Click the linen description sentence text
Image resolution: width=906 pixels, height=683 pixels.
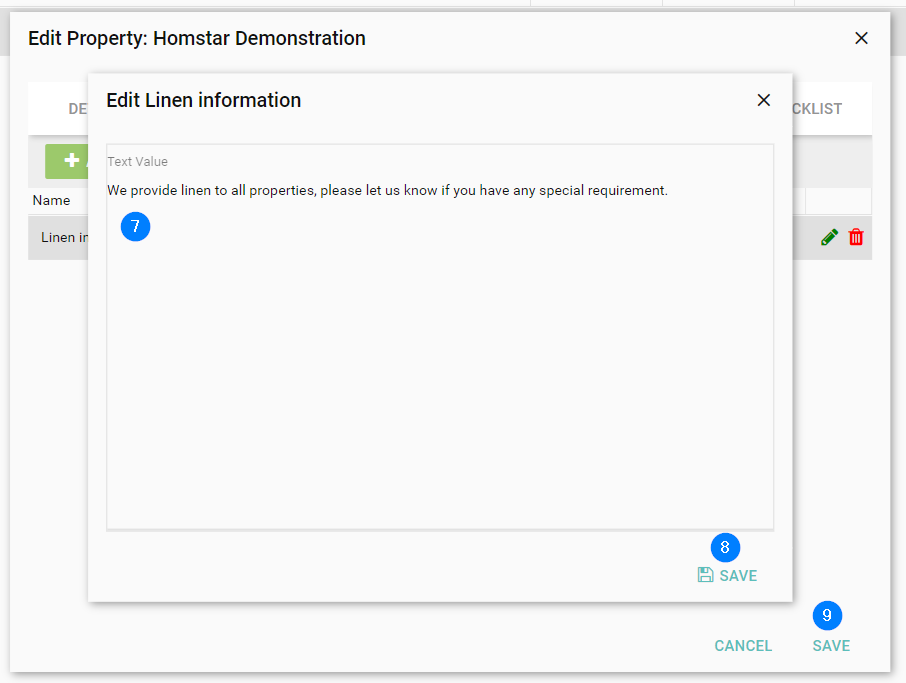pos(387,190)
